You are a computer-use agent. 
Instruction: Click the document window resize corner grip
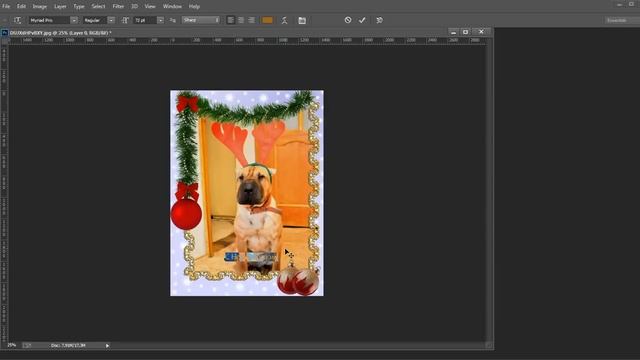489,345
